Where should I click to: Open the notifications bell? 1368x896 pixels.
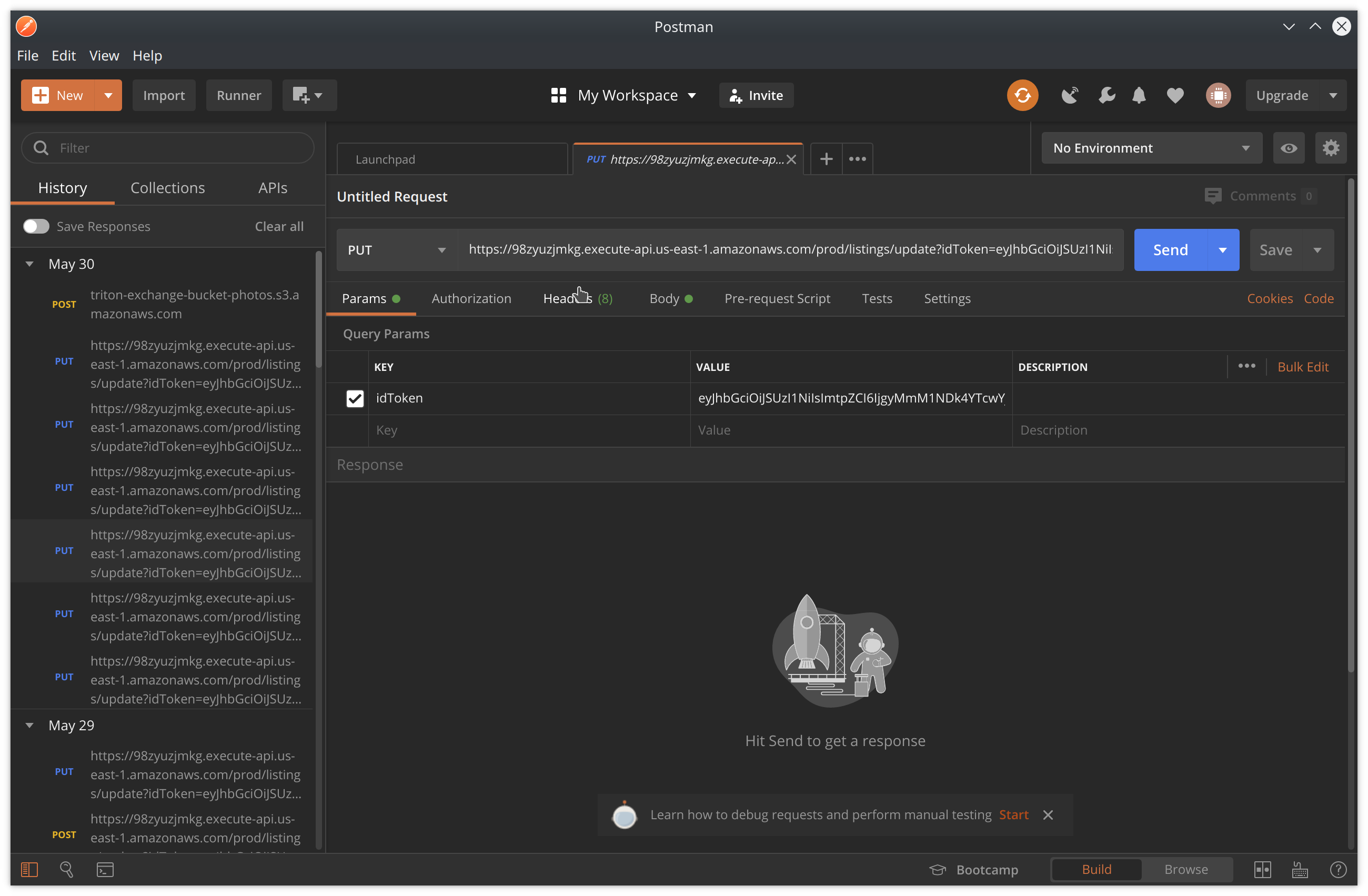[x=1139, y=95]
